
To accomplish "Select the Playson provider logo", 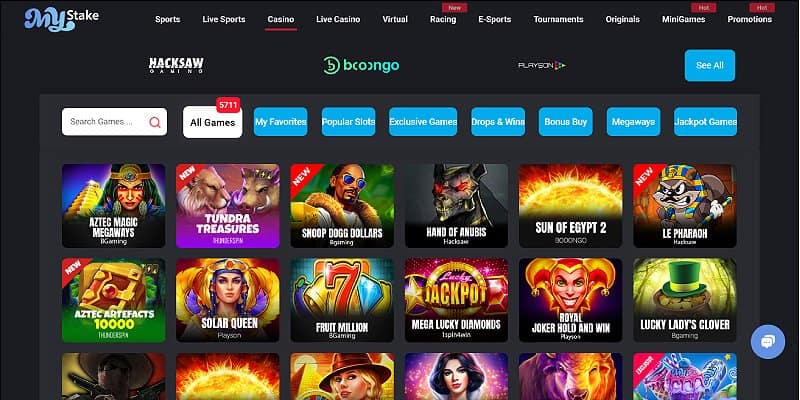I will 542,65.
